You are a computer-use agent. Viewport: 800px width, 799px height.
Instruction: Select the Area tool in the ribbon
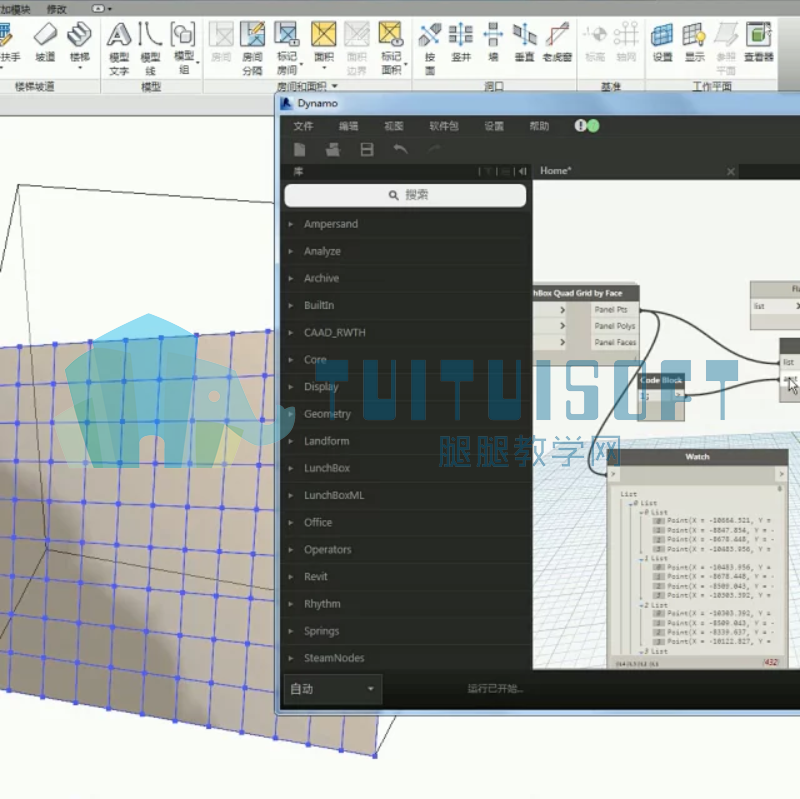pos(324,47)
